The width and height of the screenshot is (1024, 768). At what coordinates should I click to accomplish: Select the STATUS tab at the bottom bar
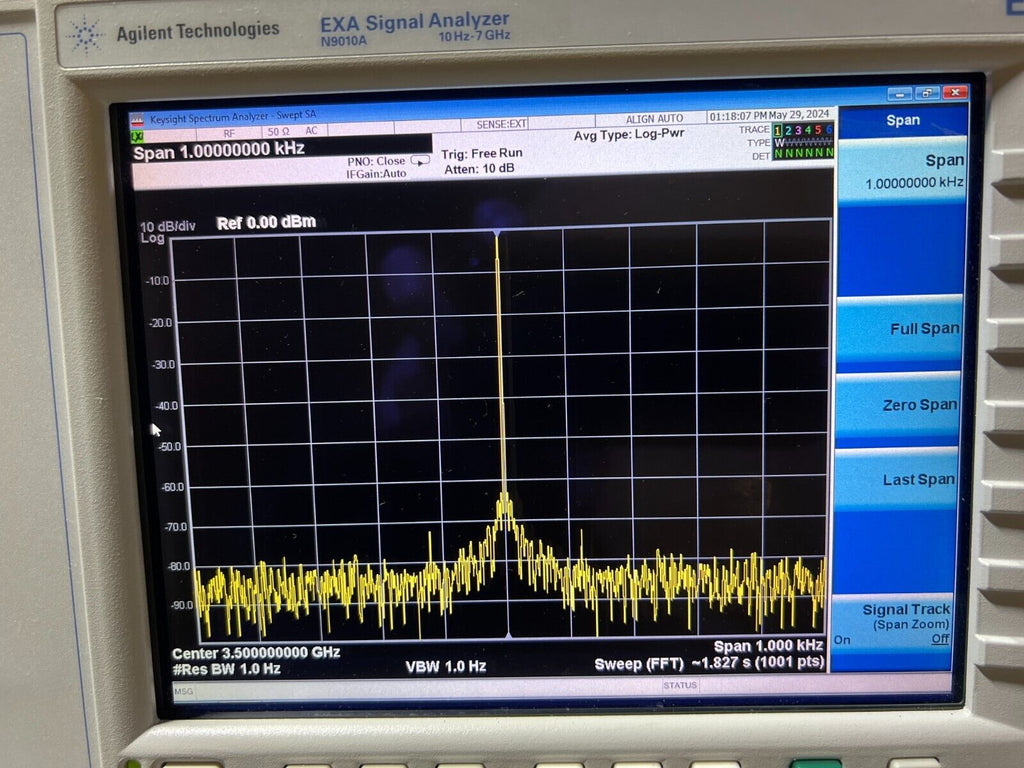pos(681,686)
